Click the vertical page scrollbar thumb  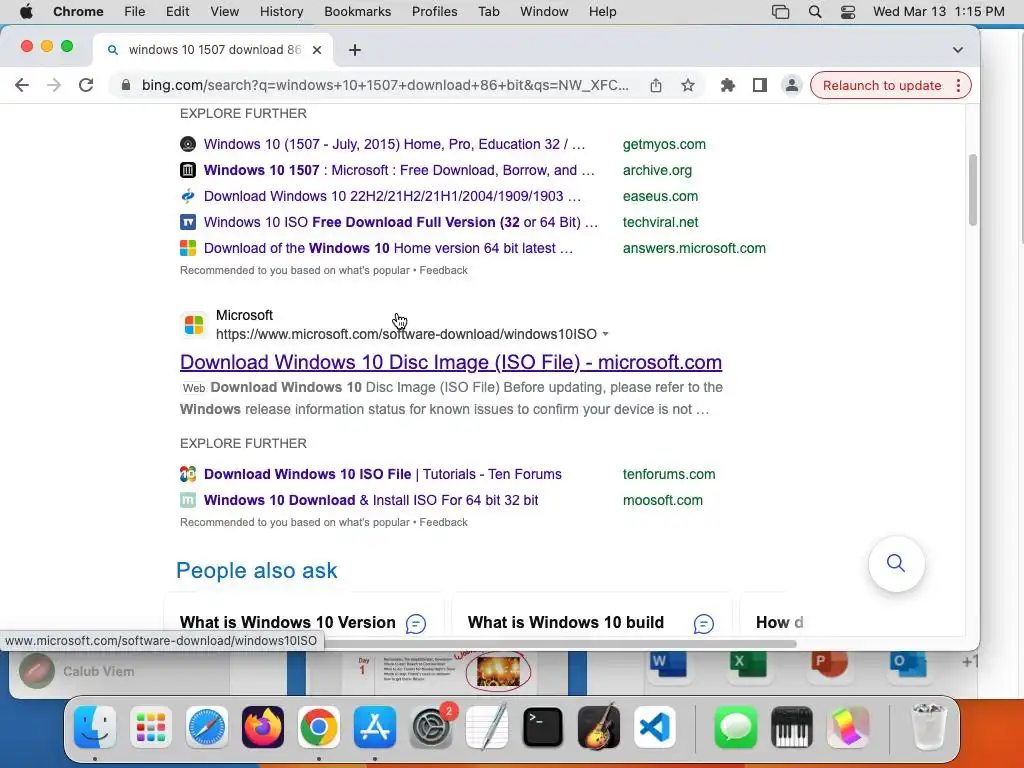pyautogui.click(x=972, y=190)
